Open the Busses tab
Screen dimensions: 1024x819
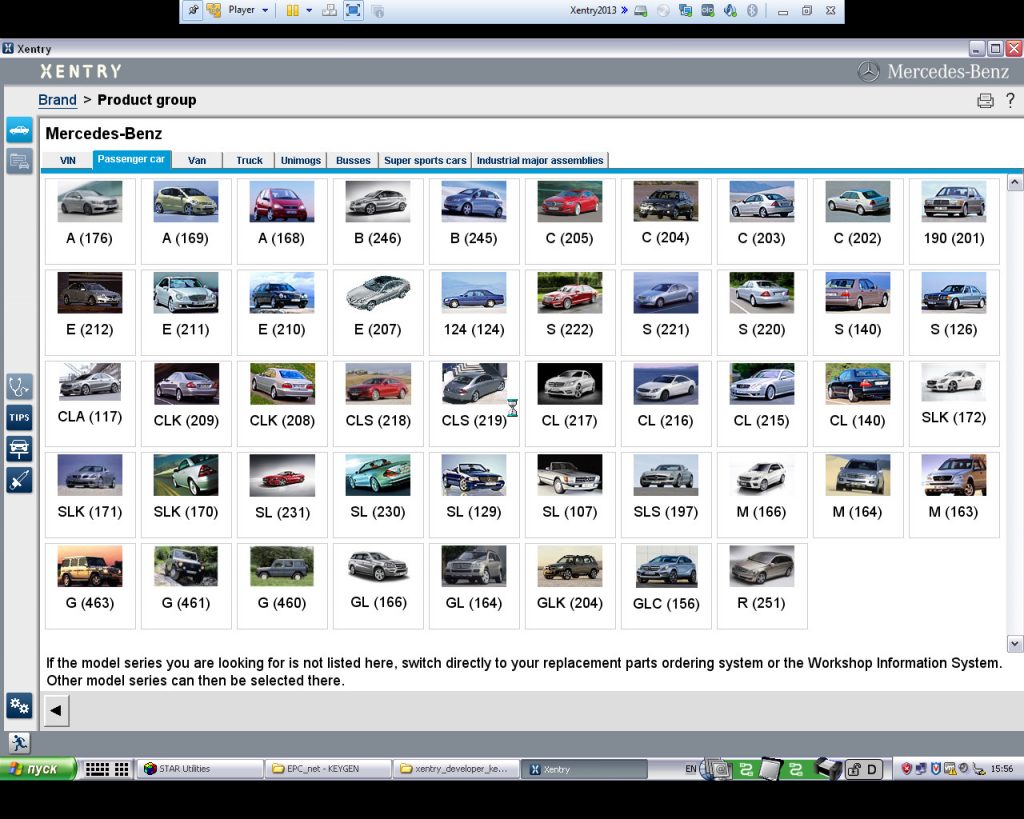pyautogui.click(x=353, y=161)
